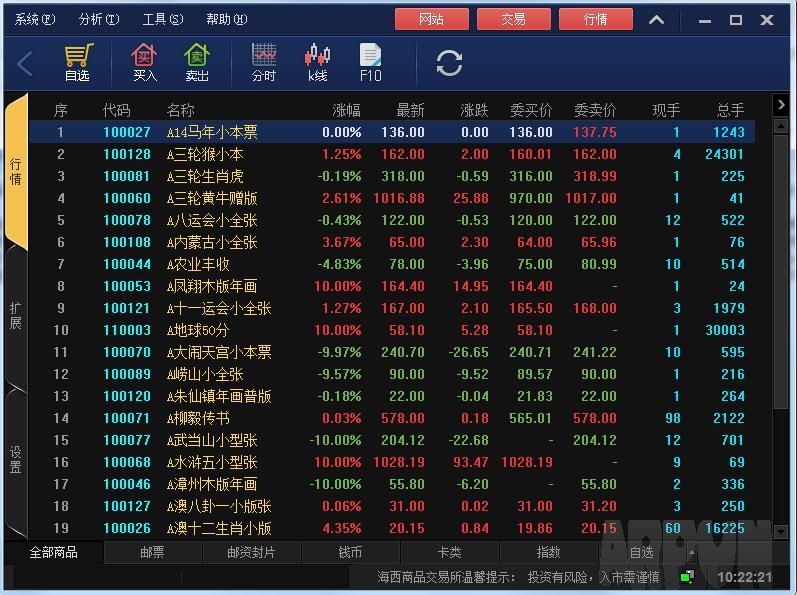Select row A柳毅传书
Image resolution: width=797 pixels, height=595 pixels.
pyautogui.click(x=392, y=418)
